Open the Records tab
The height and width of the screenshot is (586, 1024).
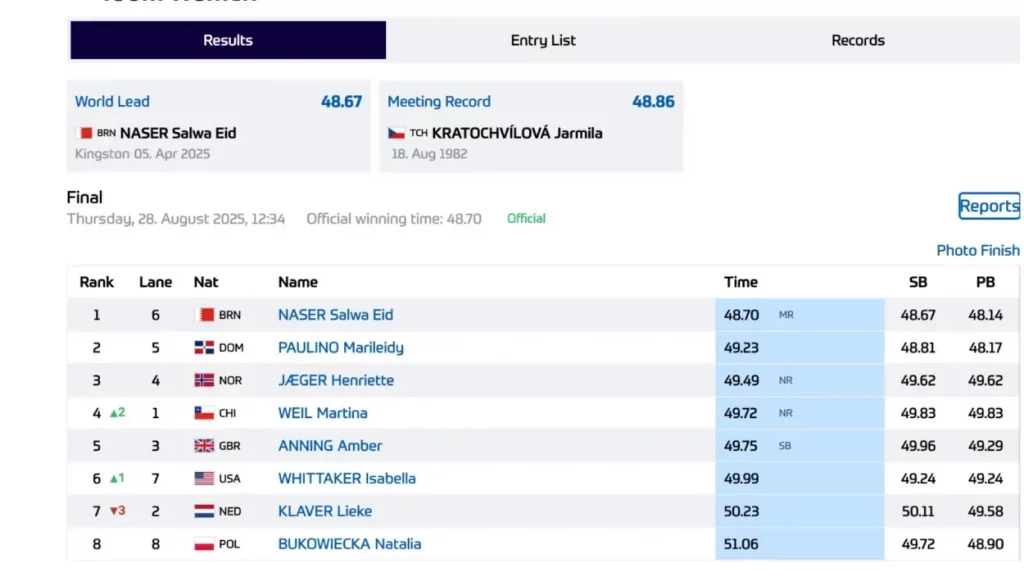[858, 41]
